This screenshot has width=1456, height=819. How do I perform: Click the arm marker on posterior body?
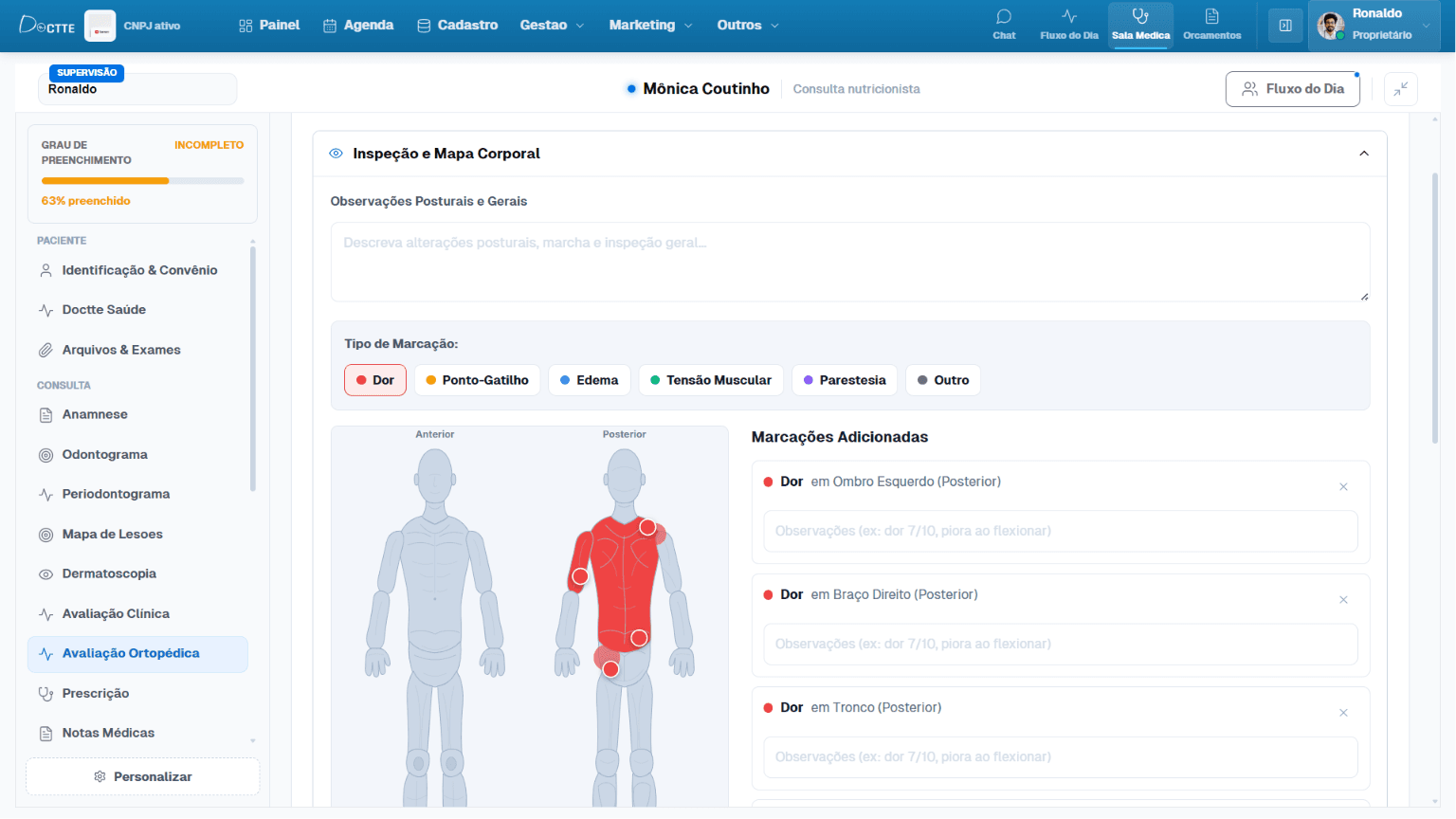(x=580, y=576)
